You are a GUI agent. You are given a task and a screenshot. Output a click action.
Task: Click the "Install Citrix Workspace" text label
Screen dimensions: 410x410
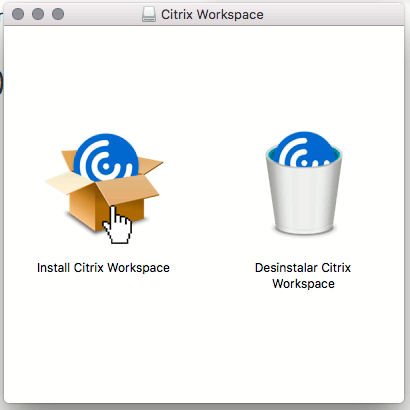pyautogui.click(x=103, y=268)
